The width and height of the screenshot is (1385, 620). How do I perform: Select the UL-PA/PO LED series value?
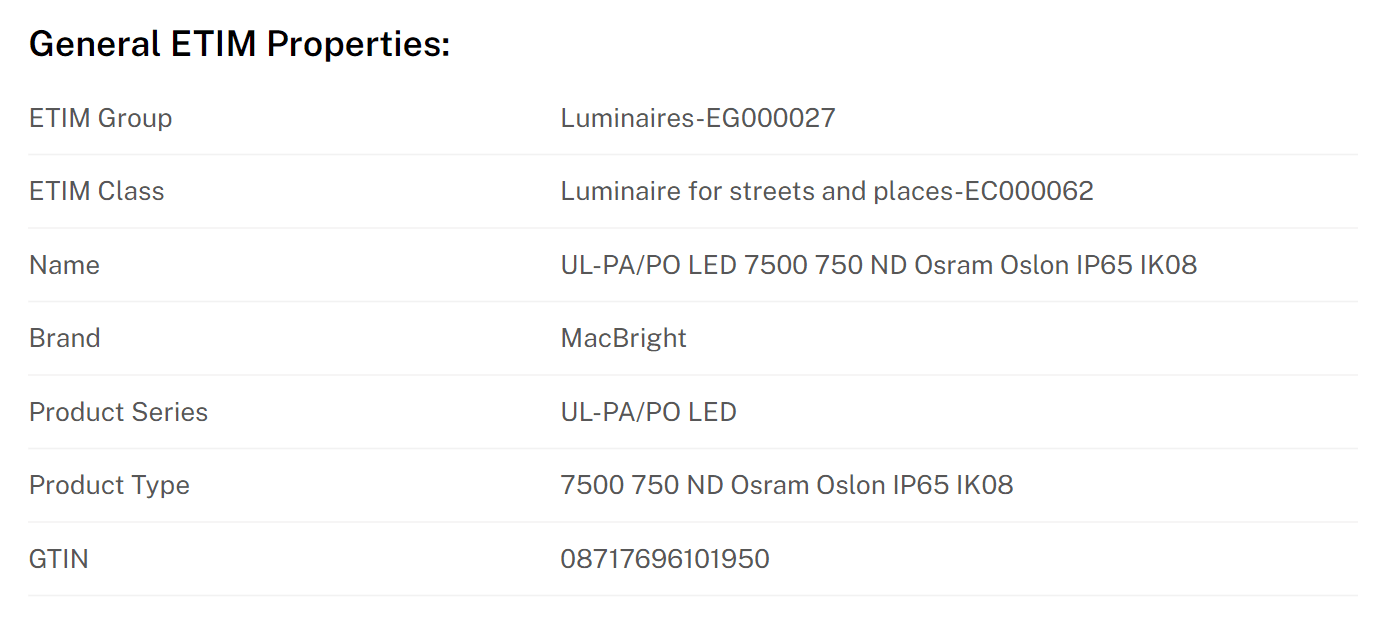[648, 412]
